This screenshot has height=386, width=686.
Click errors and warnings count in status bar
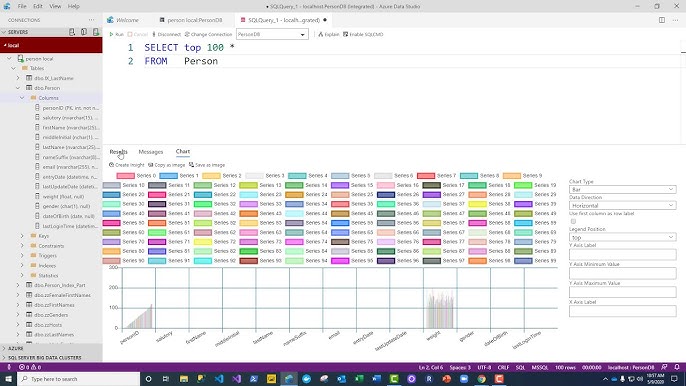pos(30,367)
